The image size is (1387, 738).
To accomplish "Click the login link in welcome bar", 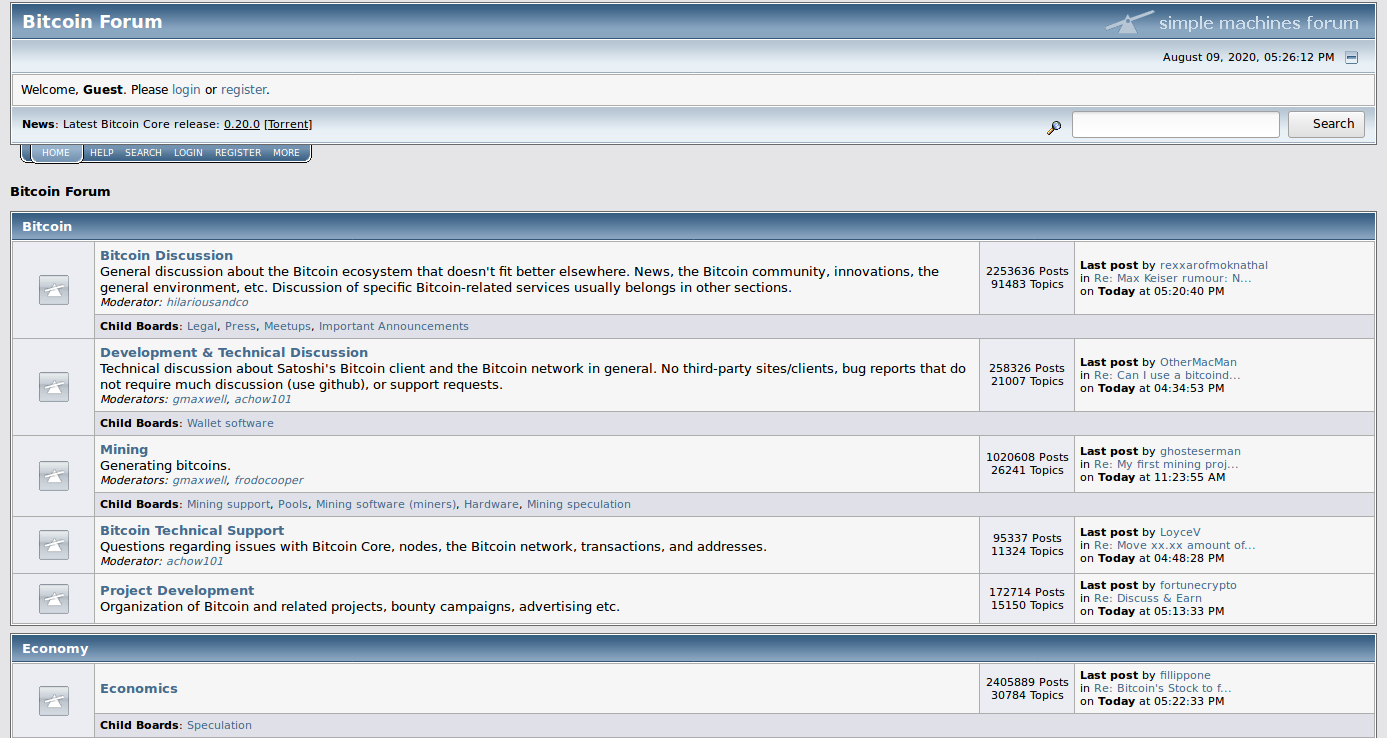I will point(186,90).
